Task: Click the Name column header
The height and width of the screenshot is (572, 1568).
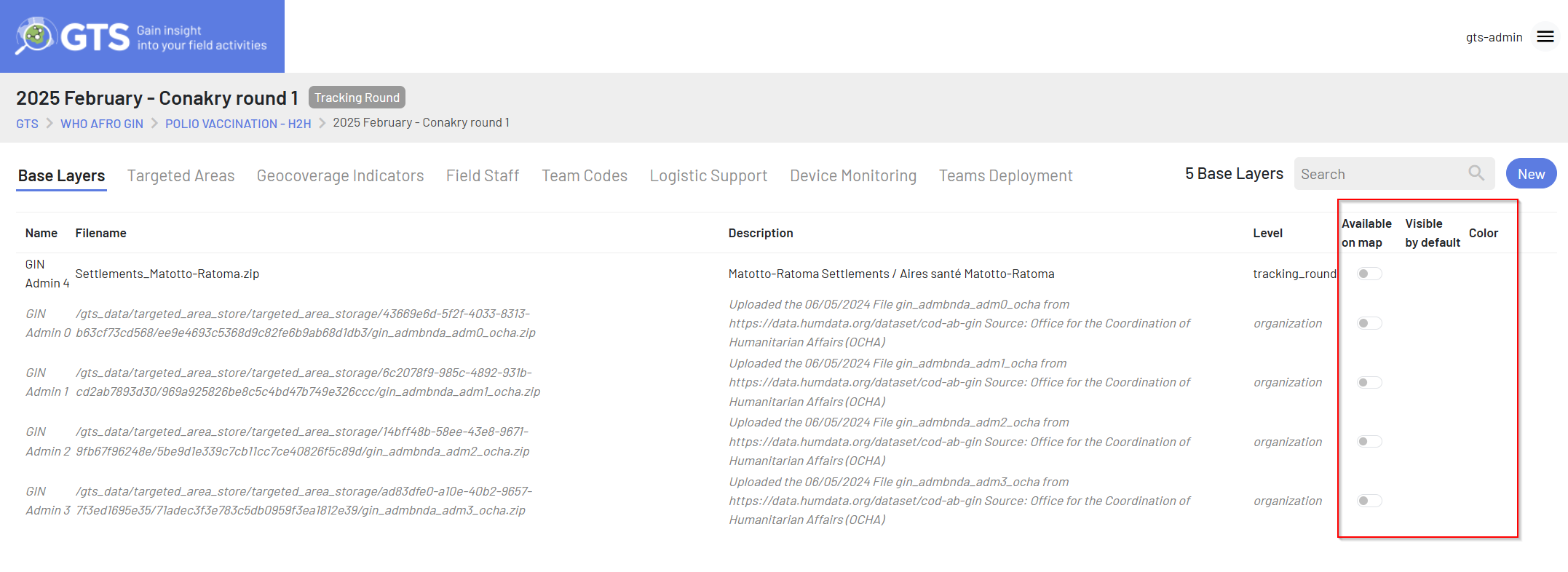Action: click(x=41, y=233)
